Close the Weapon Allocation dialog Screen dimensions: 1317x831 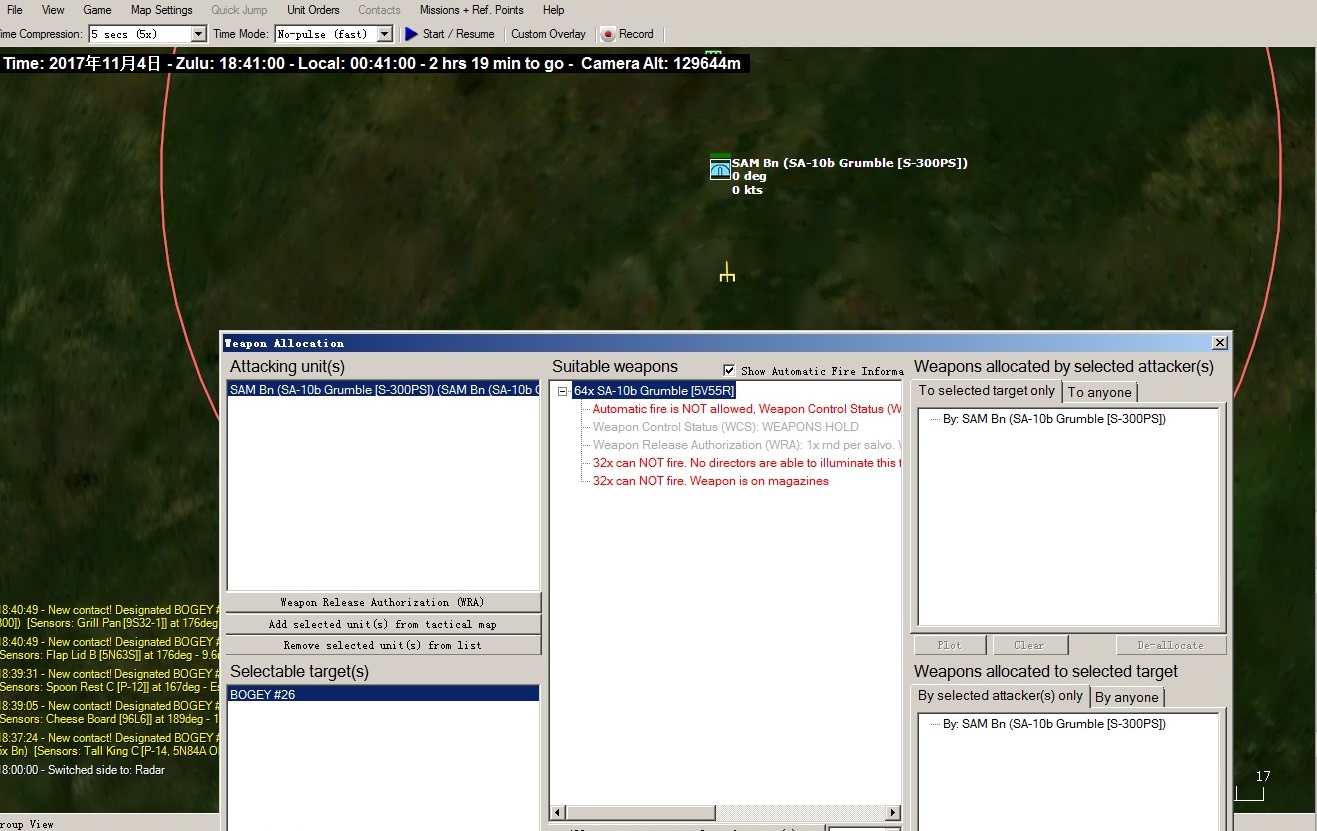tap(1220, 342)
